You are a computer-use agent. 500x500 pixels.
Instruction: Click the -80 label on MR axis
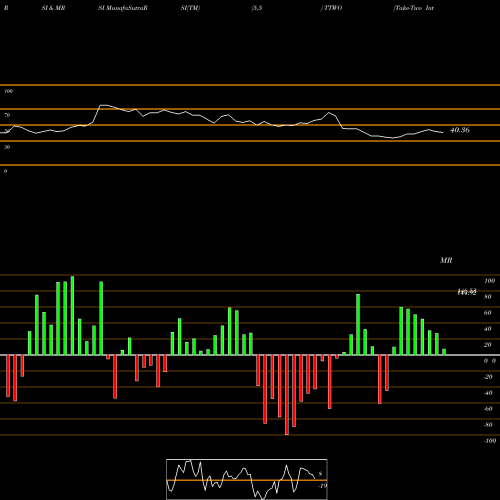488,425
